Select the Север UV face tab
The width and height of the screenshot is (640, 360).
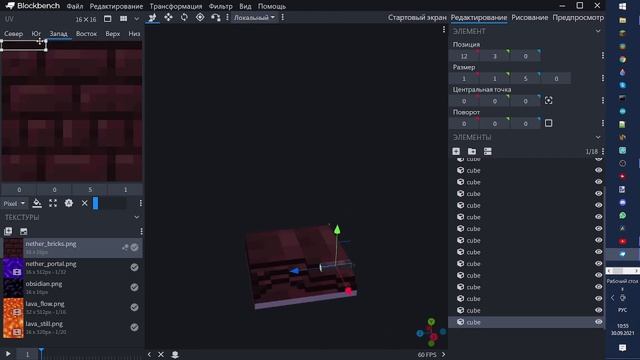13,34
